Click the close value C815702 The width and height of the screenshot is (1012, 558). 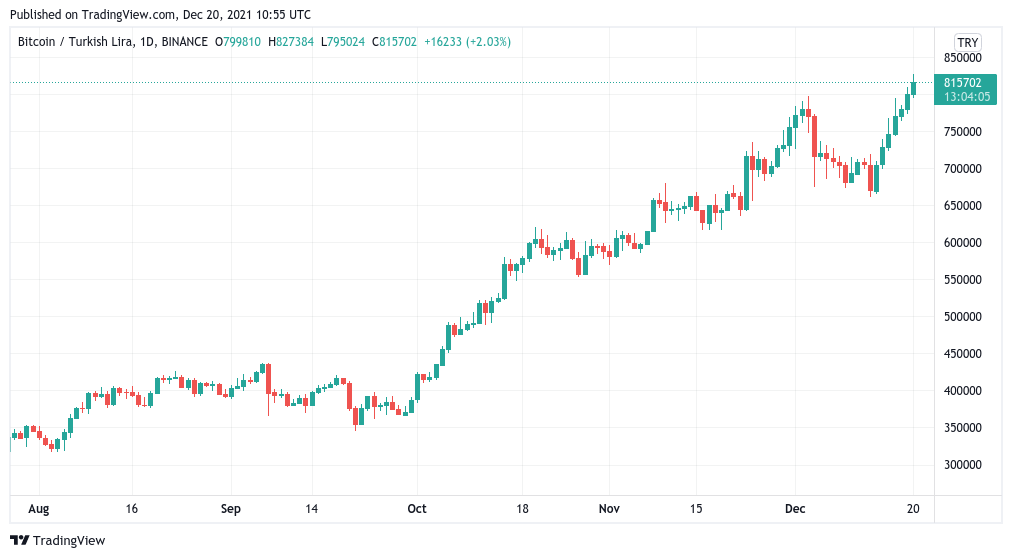394,42
